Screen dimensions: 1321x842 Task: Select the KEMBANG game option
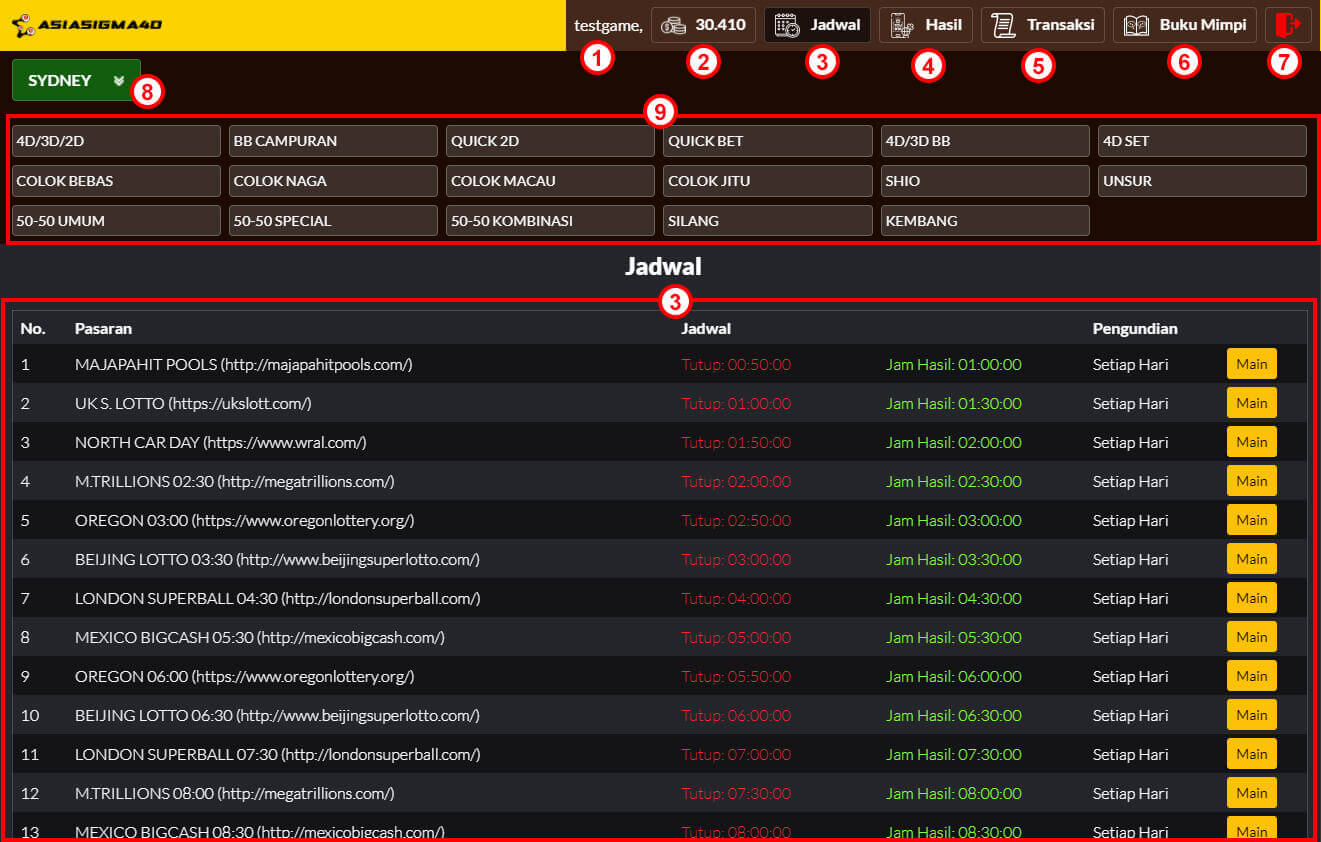[984, 221]
